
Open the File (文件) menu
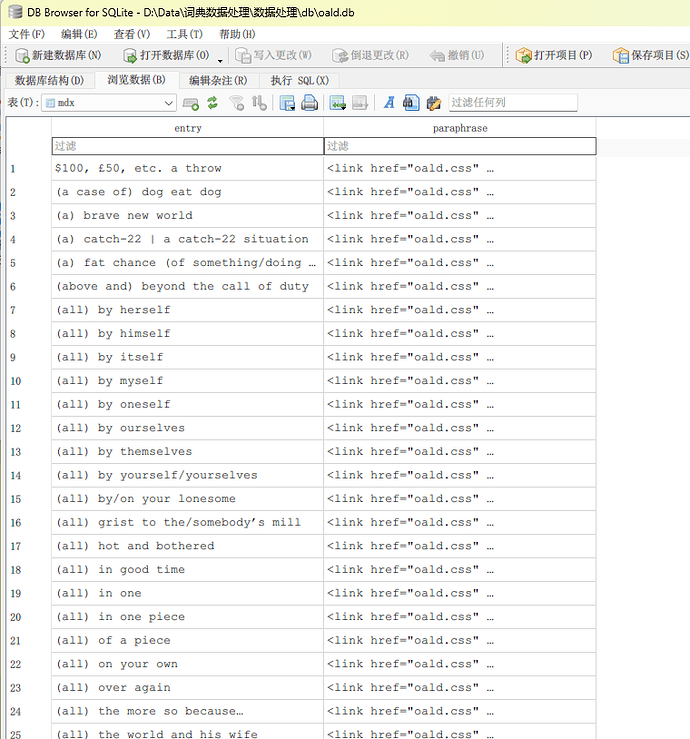(27, 34)
